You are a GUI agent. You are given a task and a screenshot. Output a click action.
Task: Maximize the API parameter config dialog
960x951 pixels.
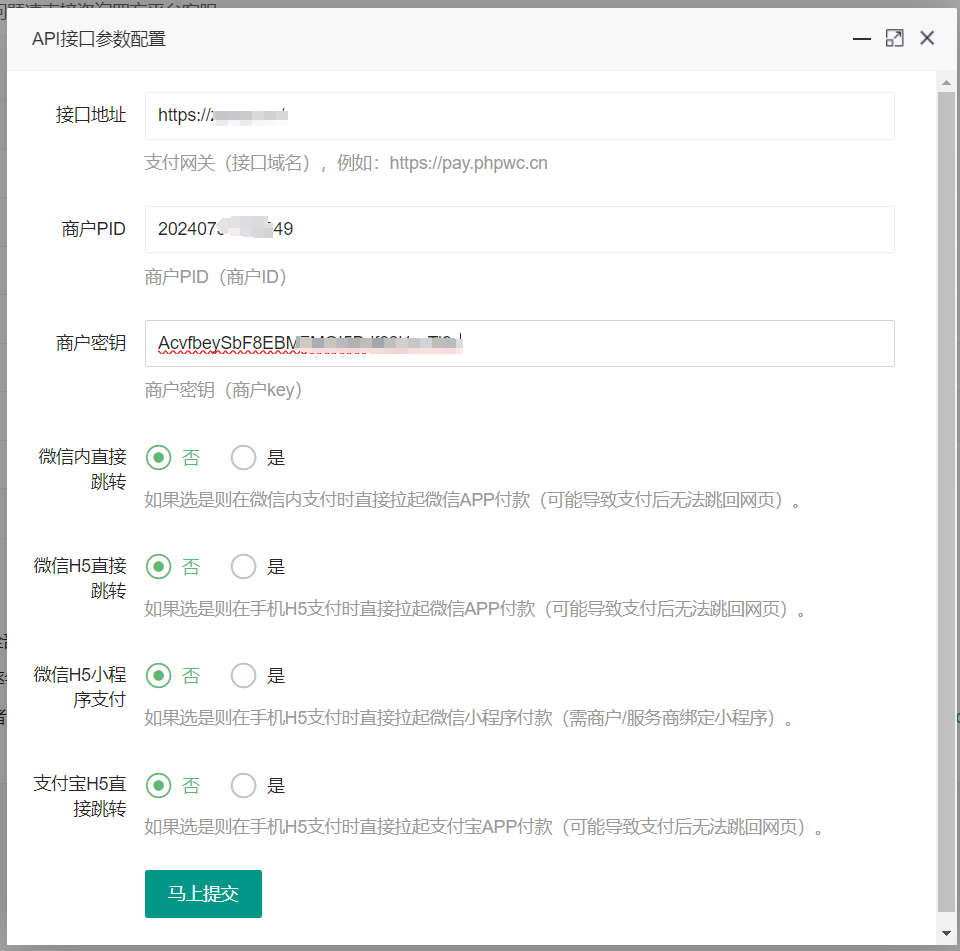coord(894,39)
